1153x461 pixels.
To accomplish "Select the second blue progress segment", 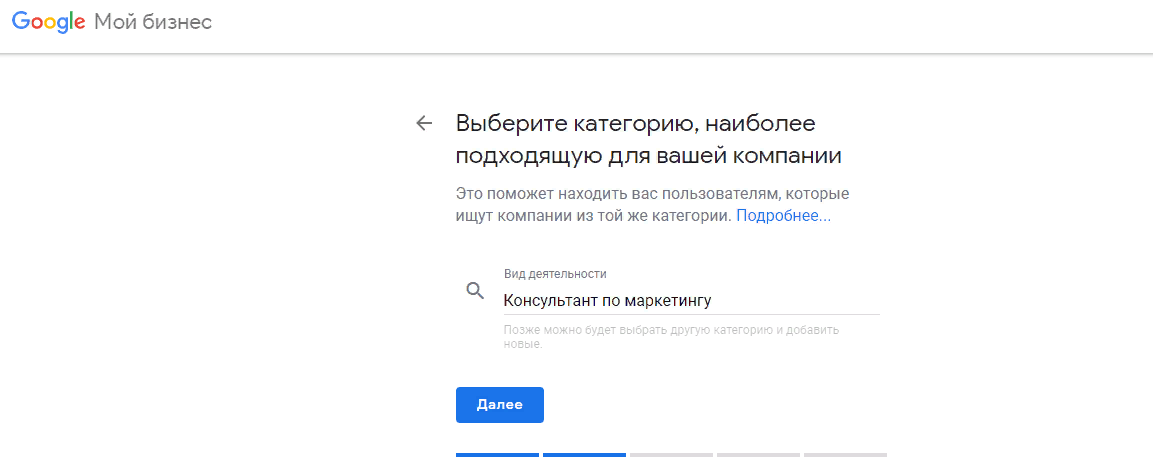I will (584, 455).
